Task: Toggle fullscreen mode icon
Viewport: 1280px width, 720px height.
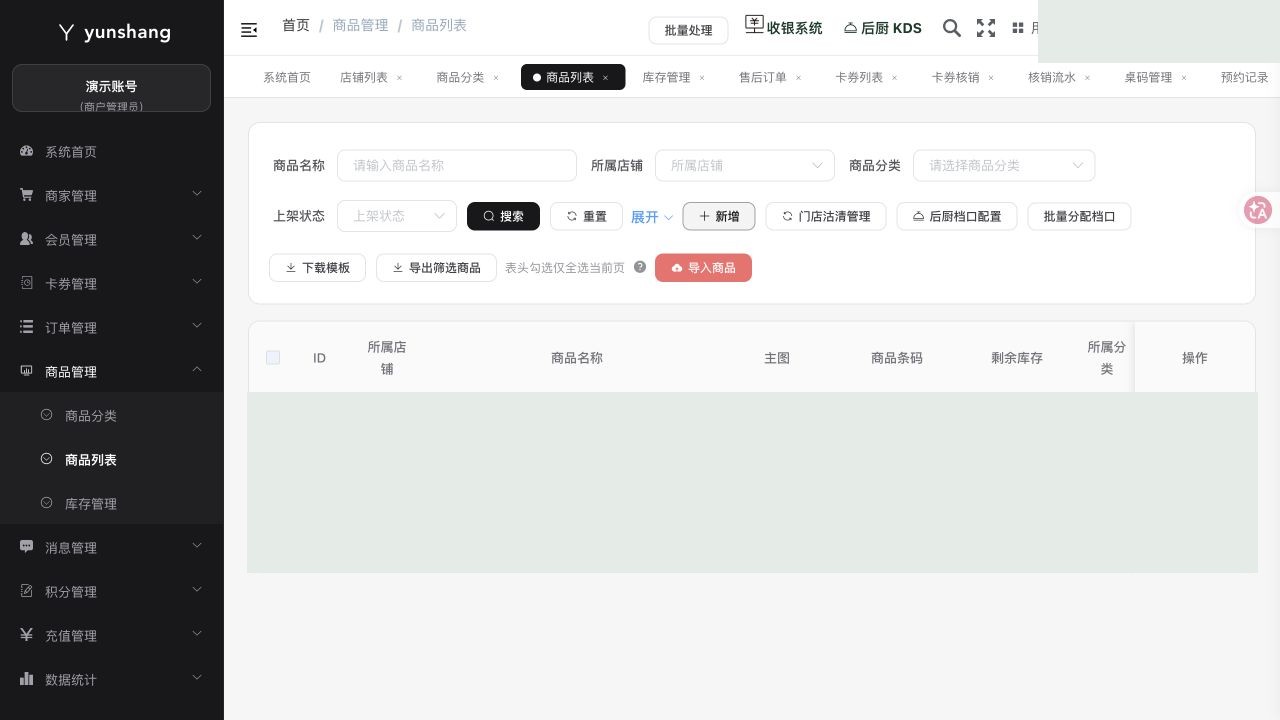Action: pyautogui.click(x=986, y=28)
